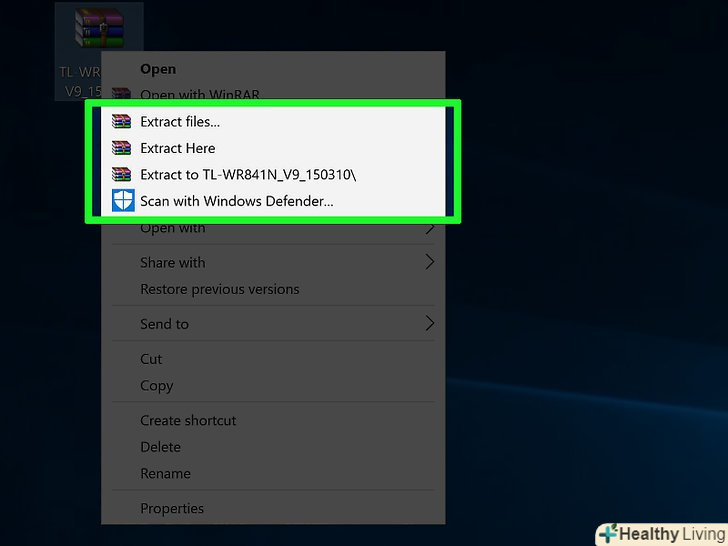728x546 pixels.
Task: Expand the Share with arrow chevron
Action: tap(430, 262)
